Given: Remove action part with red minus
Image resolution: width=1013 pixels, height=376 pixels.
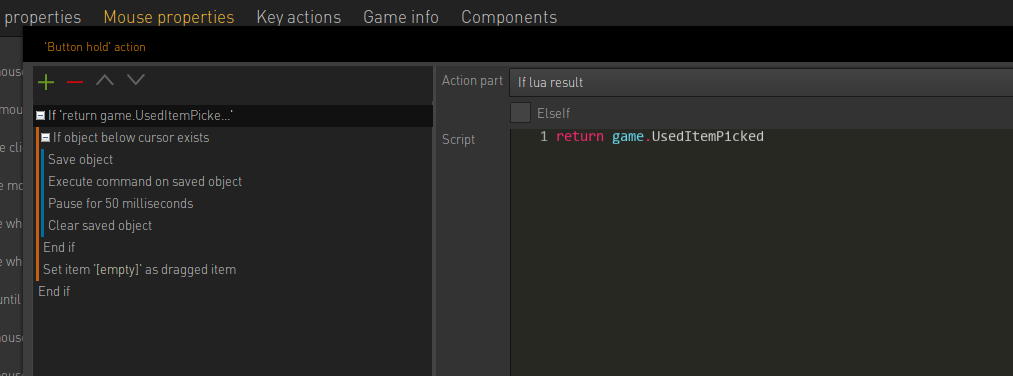Looking at the screenshot, I should click(x=75, y=82).
